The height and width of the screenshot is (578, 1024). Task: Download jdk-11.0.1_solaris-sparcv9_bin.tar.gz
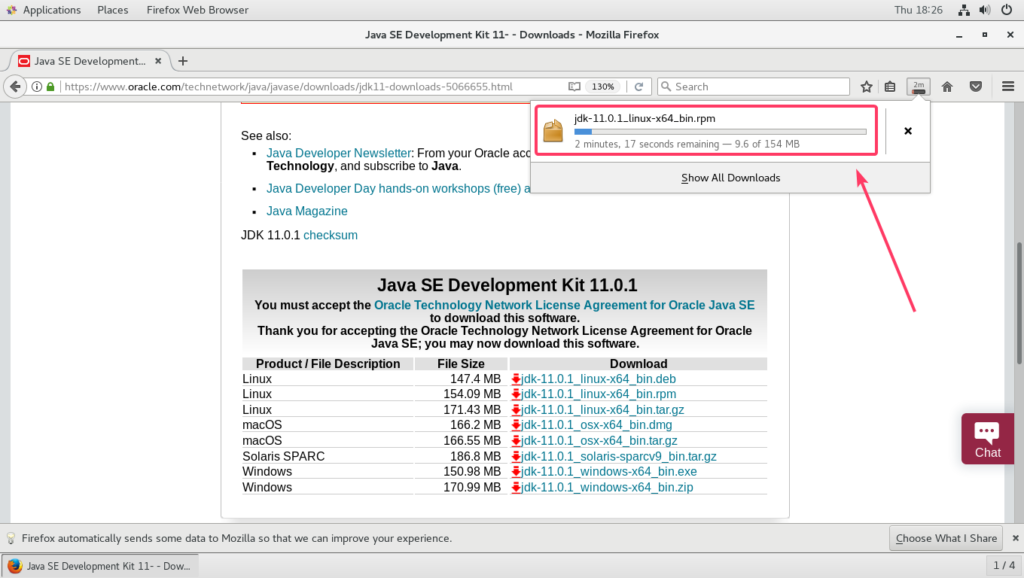click(618, 457)
